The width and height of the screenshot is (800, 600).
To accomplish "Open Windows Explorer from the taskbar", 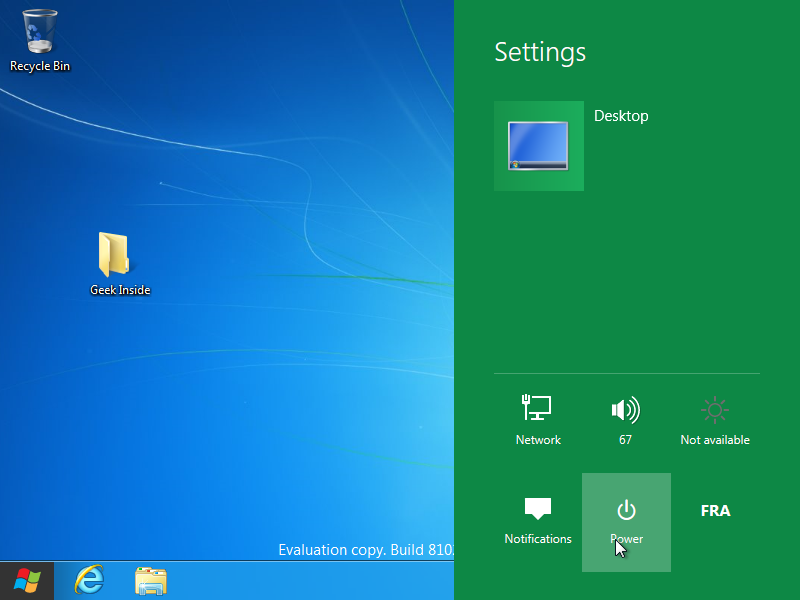I will (x=151, y=581).
